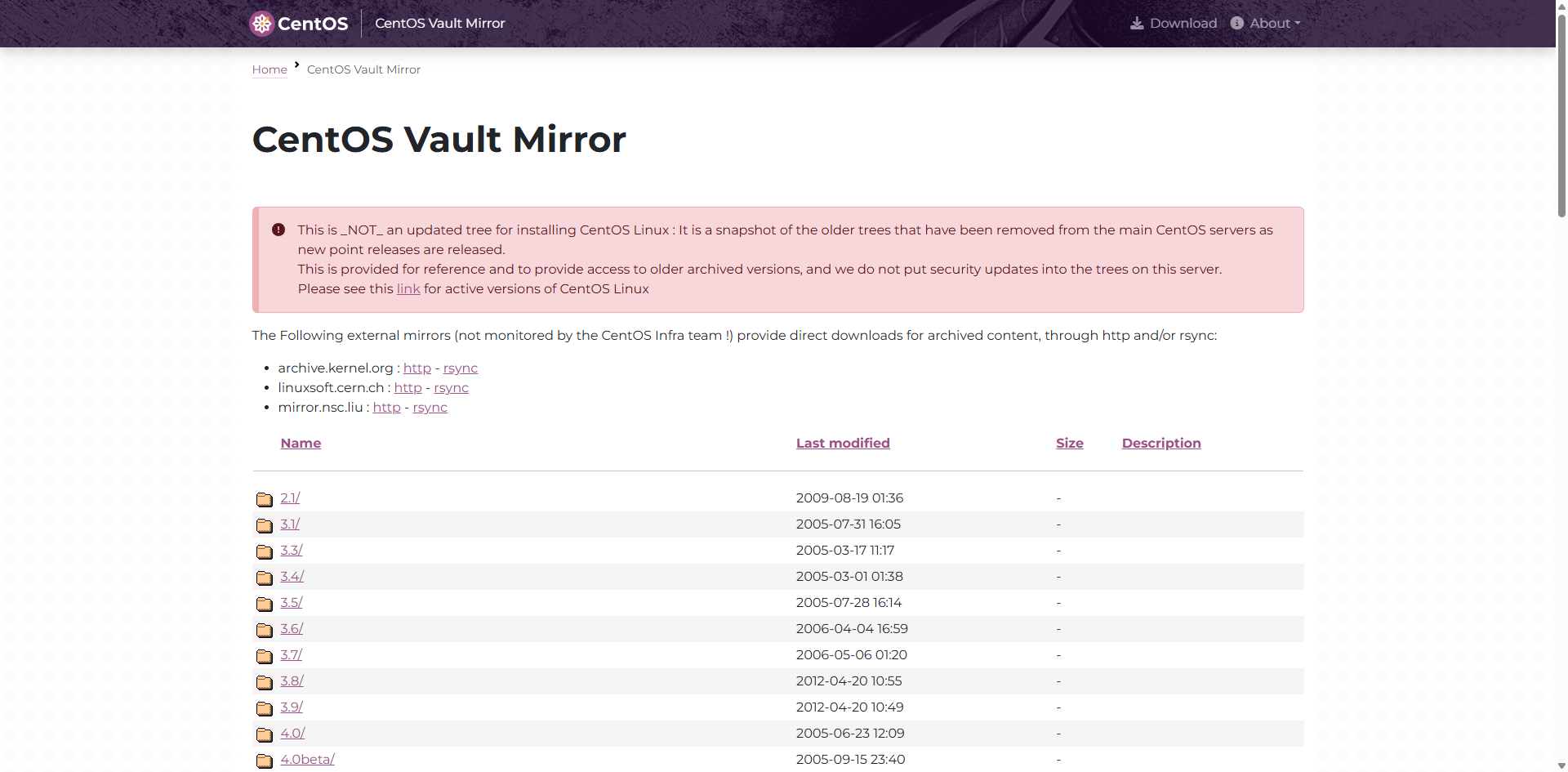The height and width of the screenshot is (772, 1568).
Task: Sort listing by Name column
Action: [301, 443]
